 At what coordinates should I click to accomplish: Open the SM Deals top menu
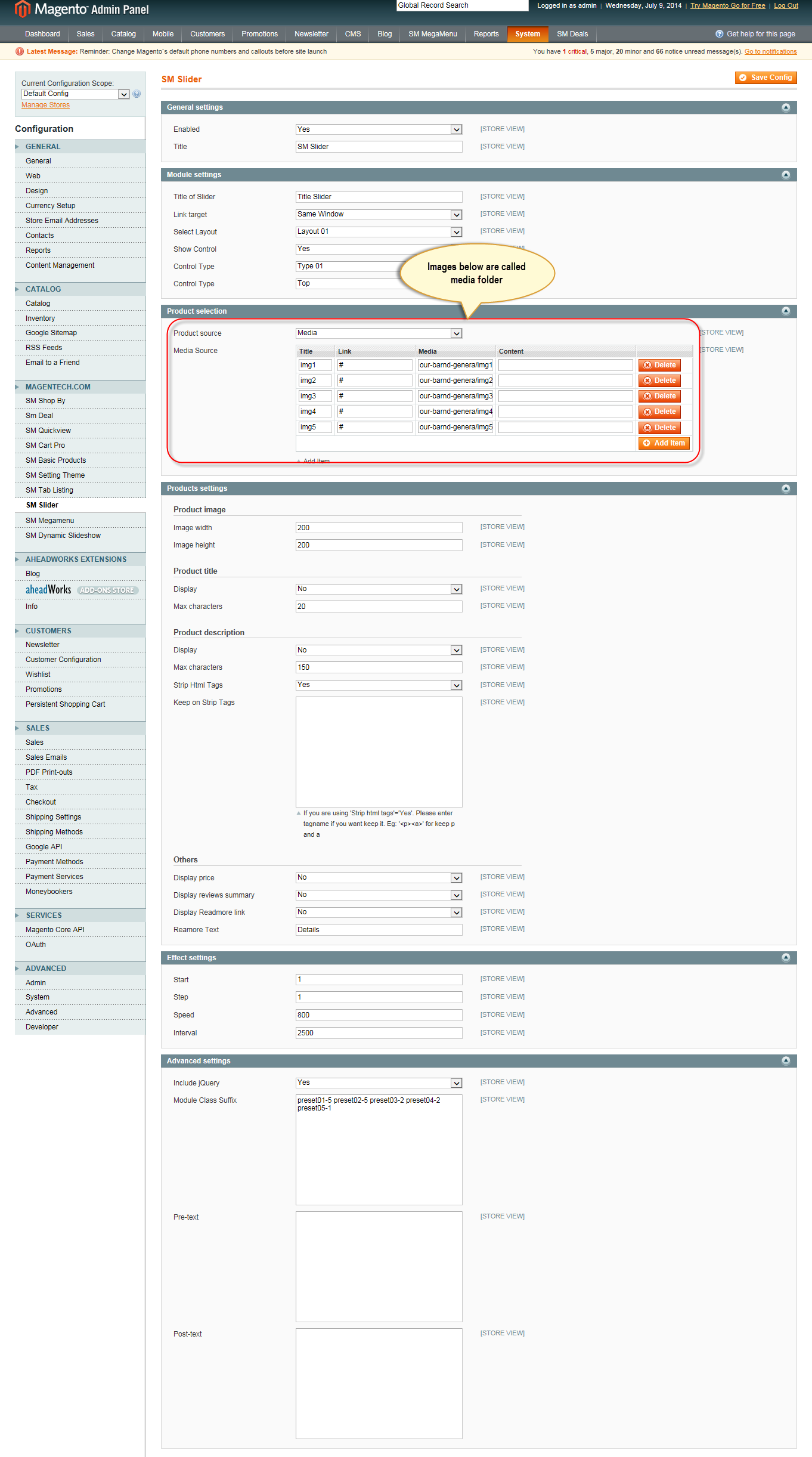tap(572, 34)
